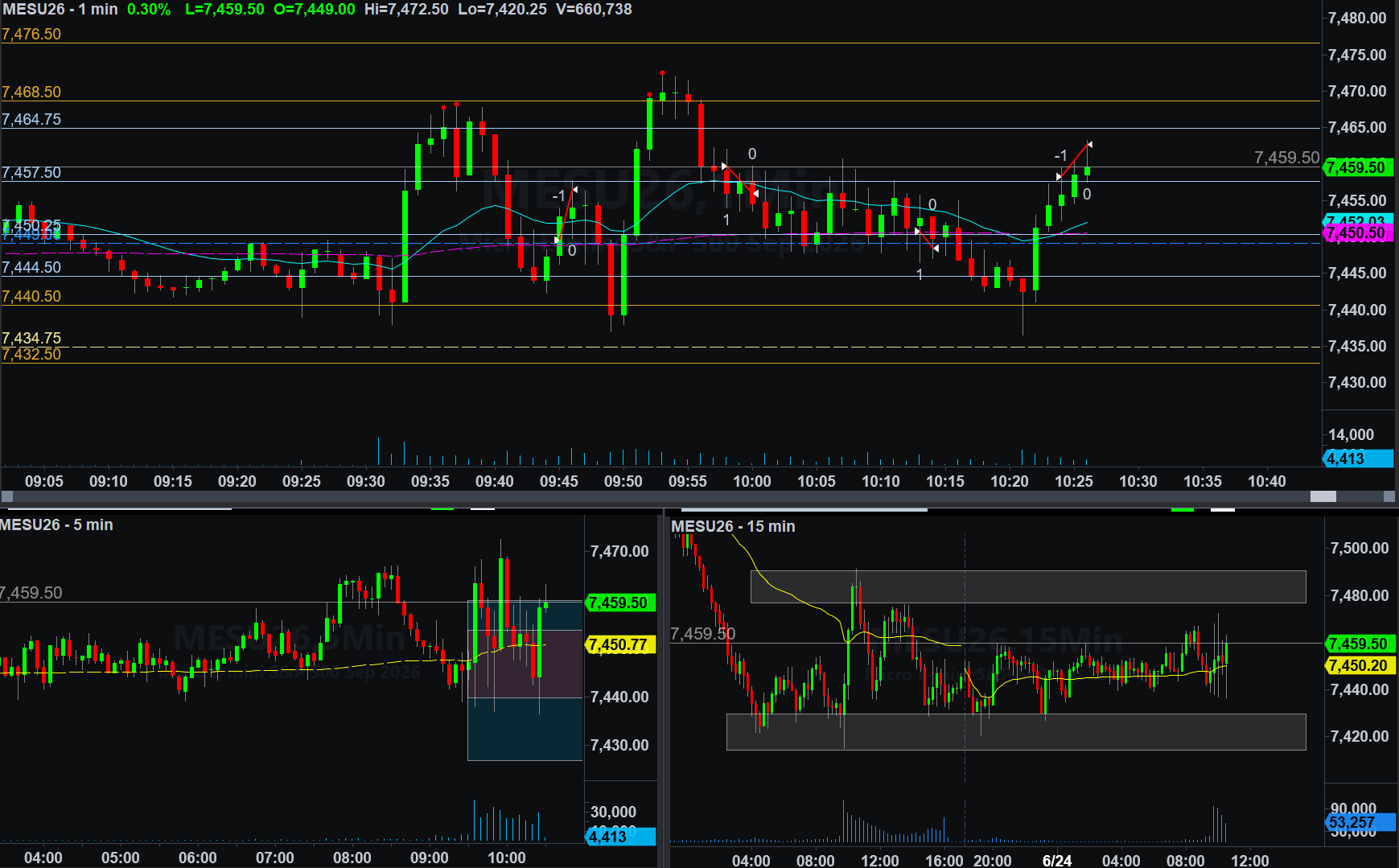The height and width of the screenshot is (868, 1399).
Task: Select the lower gray zone rectangle in 15 min chart
Action: [x=1016, y=731]
